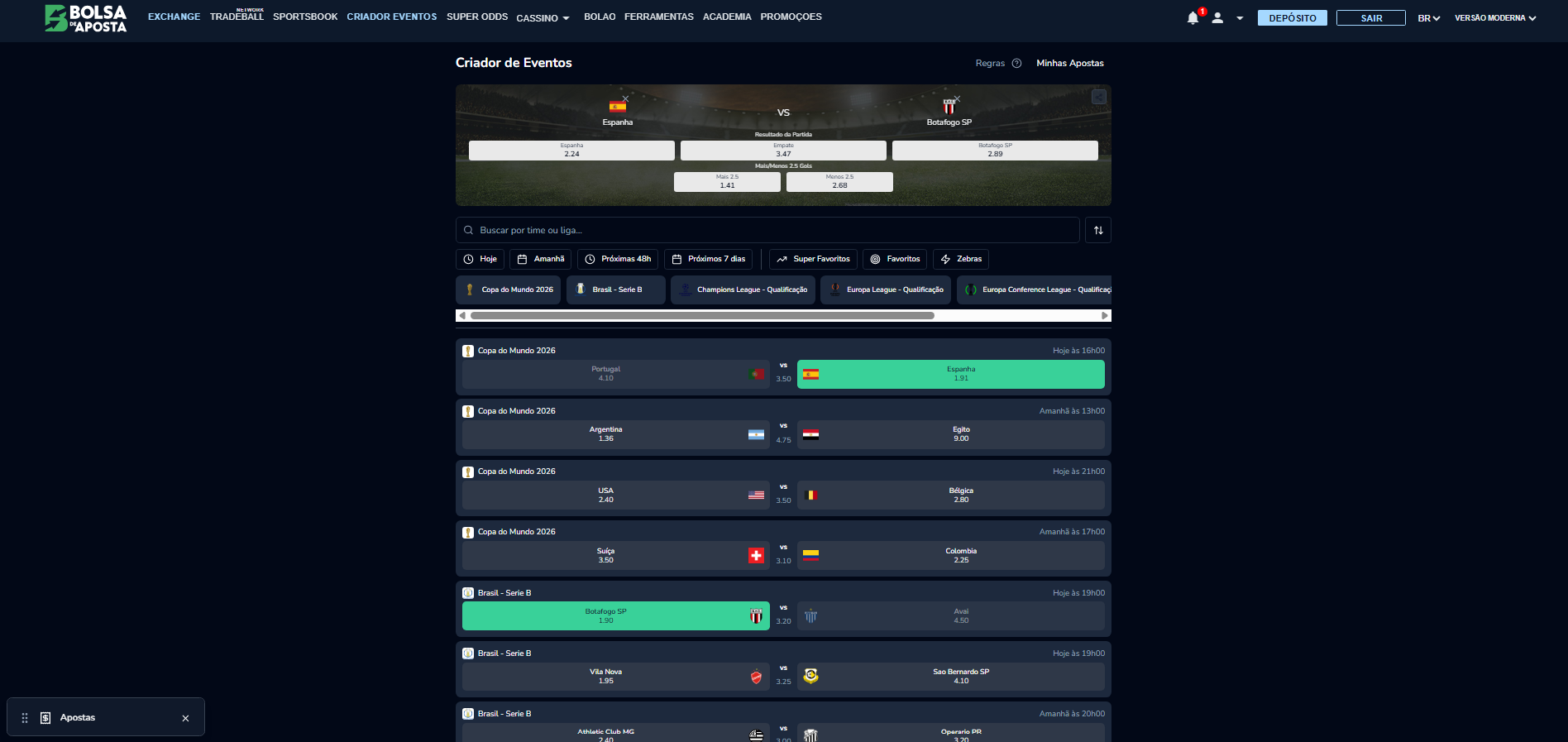Click the Europa League chip icon
Image resolution: width=1568 pixels, height=742 pixels.
(x=834, y=290)
